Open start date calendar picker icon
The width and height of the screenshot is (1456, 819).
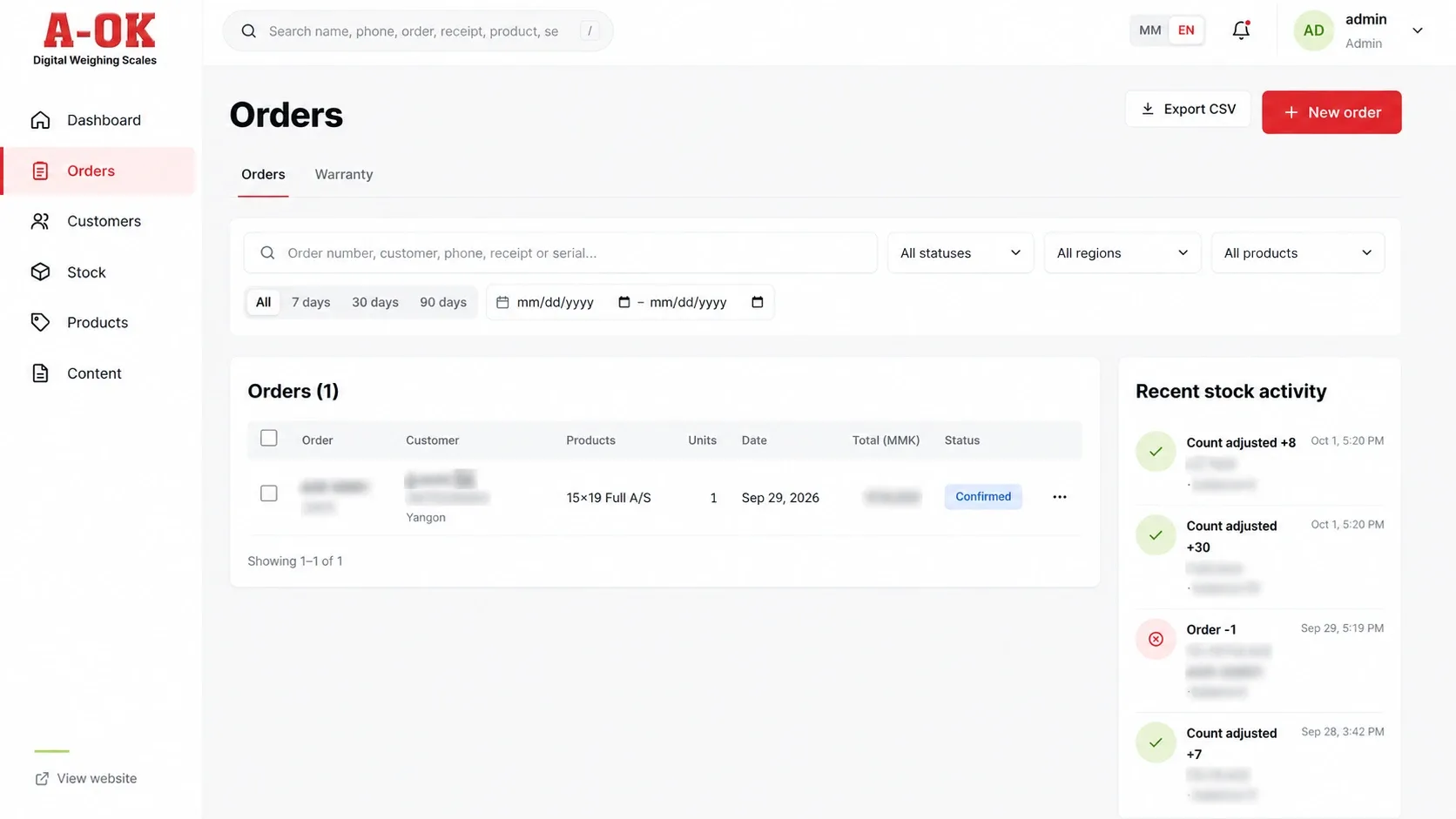pos(624,302)
